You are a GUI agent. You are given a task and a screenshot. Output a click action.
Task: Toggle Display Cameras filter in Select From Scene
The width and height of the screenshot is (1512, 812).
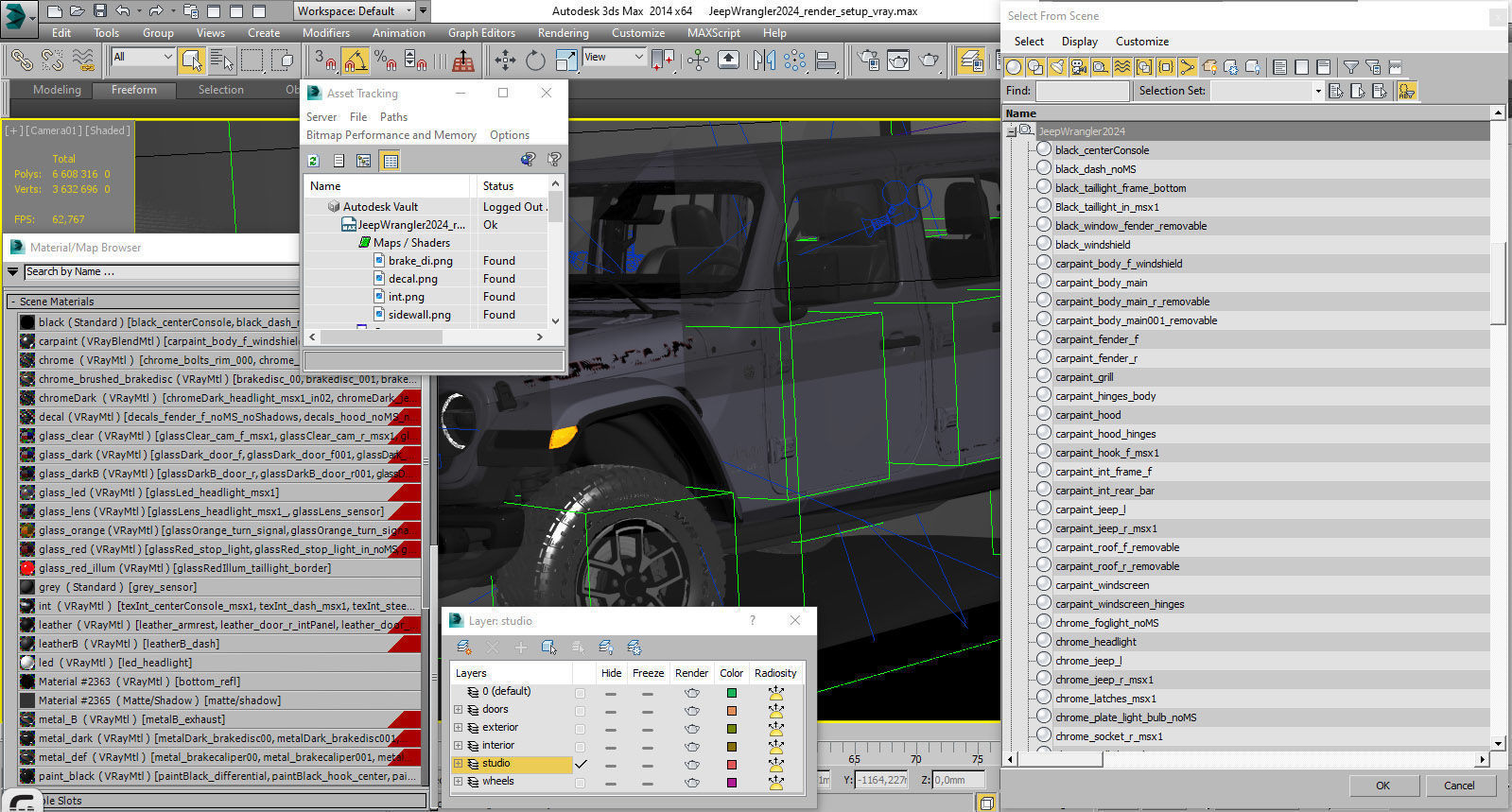tap(1079, 67)
